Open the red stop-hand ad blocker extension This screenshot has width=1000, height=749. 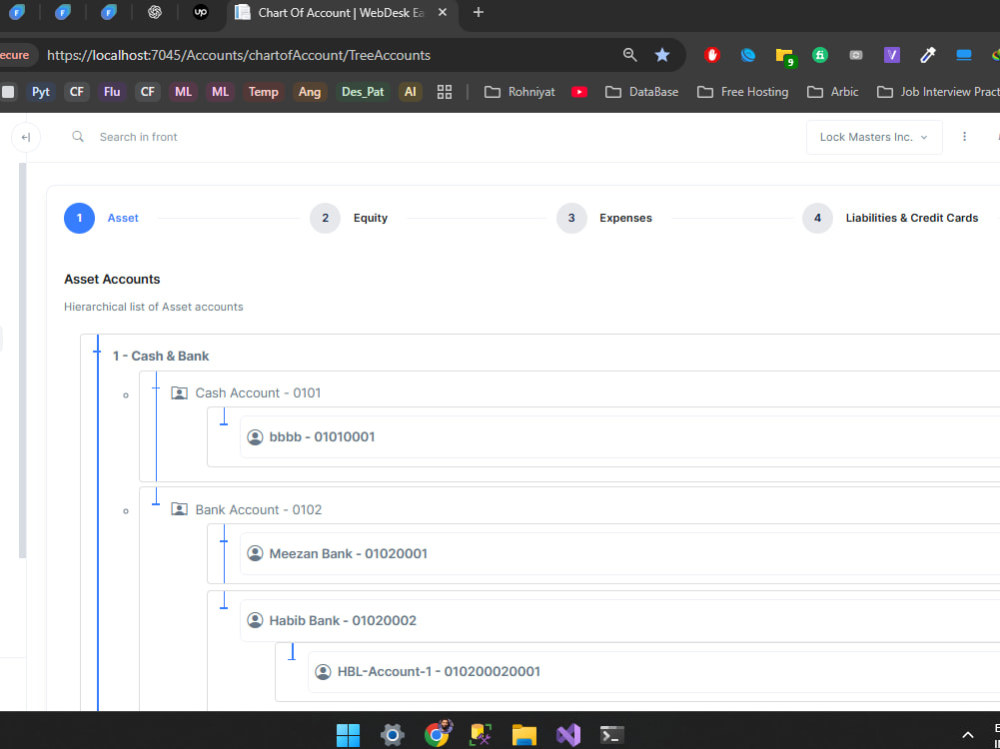(712, 55)
